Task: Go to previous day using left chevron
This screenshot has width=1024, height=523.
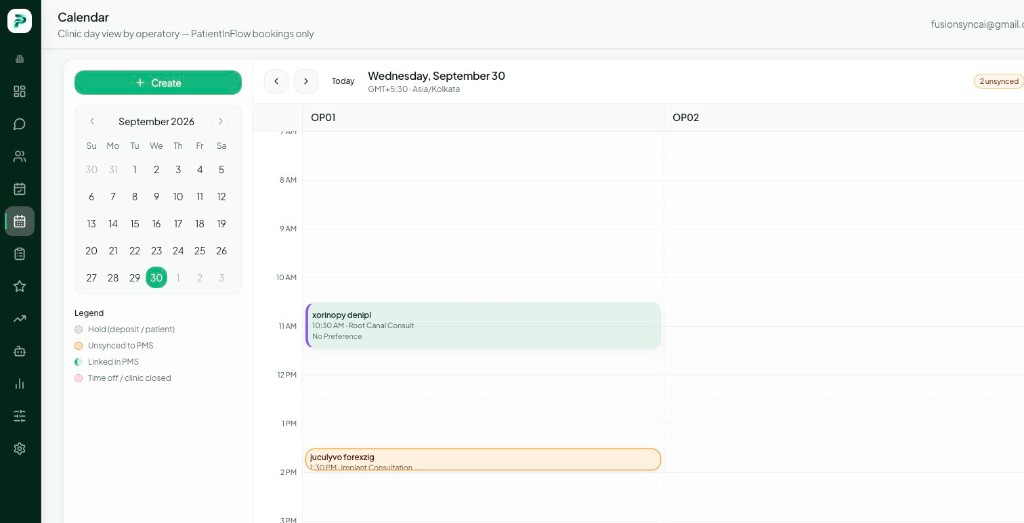Action: click(276, 82)
